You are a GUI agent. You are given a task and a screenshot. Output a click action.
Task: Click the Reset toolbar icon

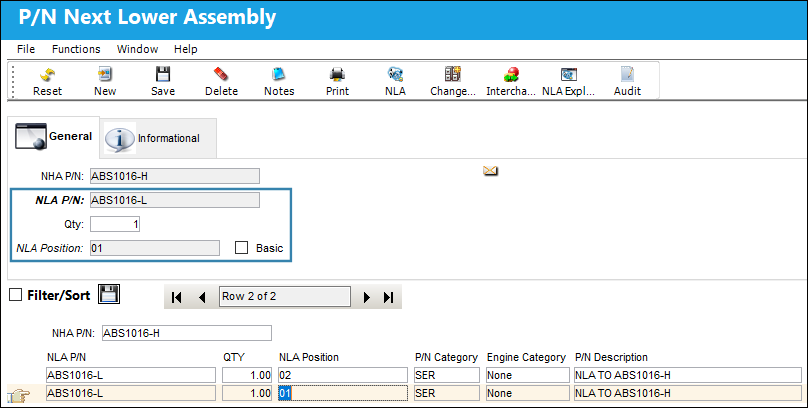(47, 75)
